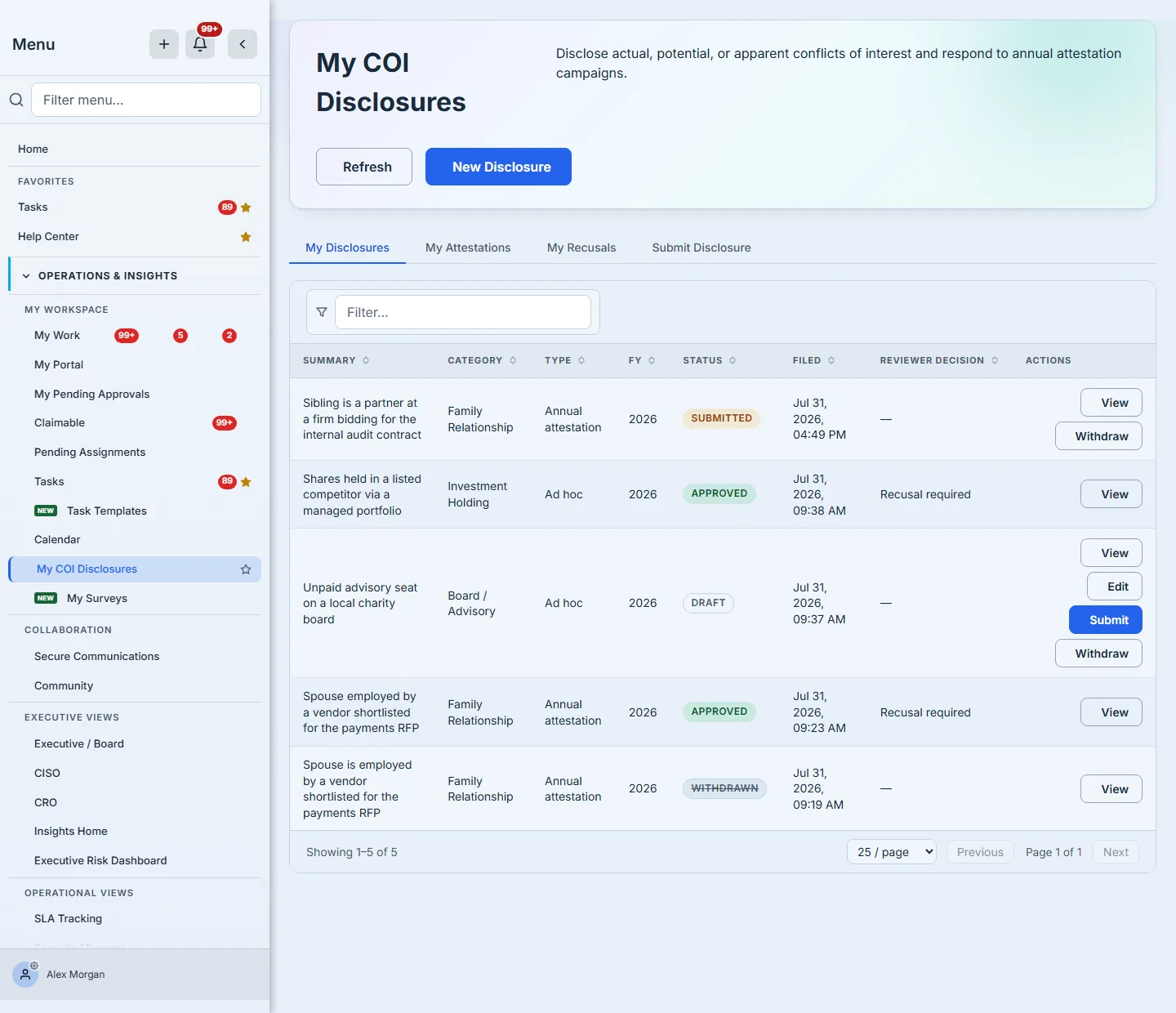The image size is (1176, 1013).
Task: Open Secure Communications
Action: point(135,656)
